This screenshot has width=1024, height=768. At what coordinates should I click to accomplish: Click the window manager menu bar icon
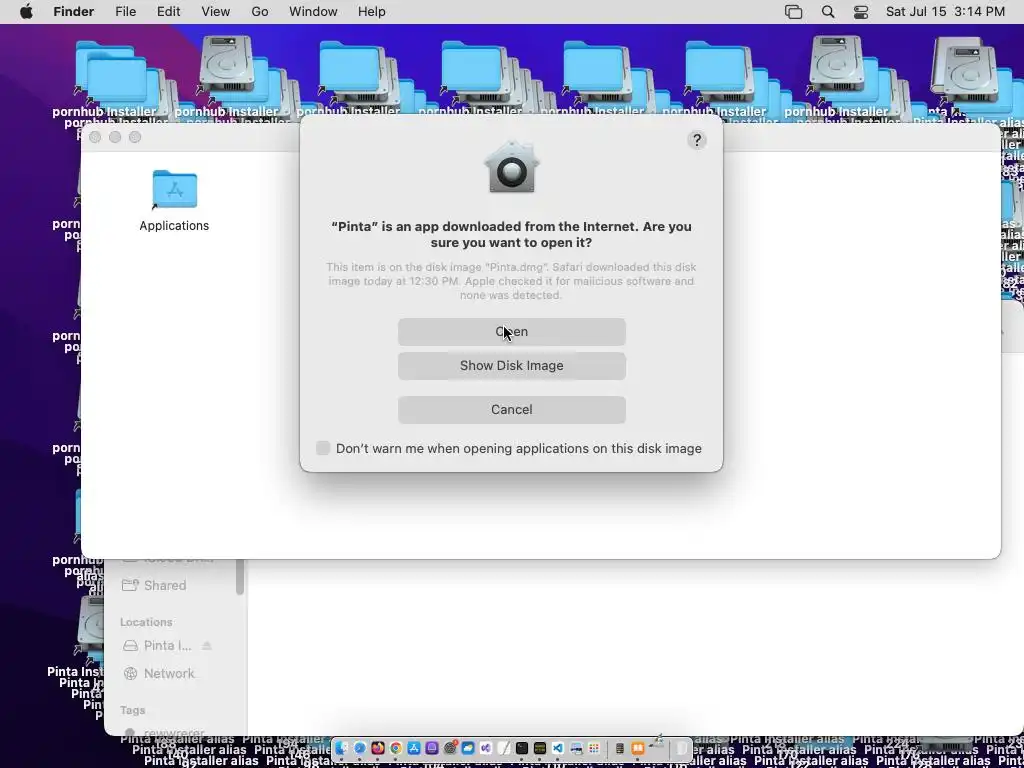[793, 12]
